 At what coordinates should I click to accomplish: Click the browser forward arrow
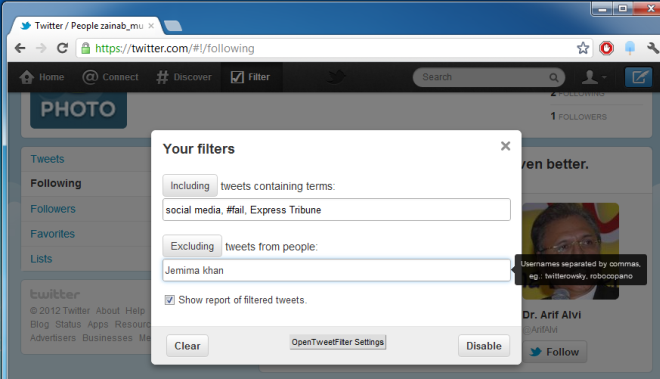41,48
